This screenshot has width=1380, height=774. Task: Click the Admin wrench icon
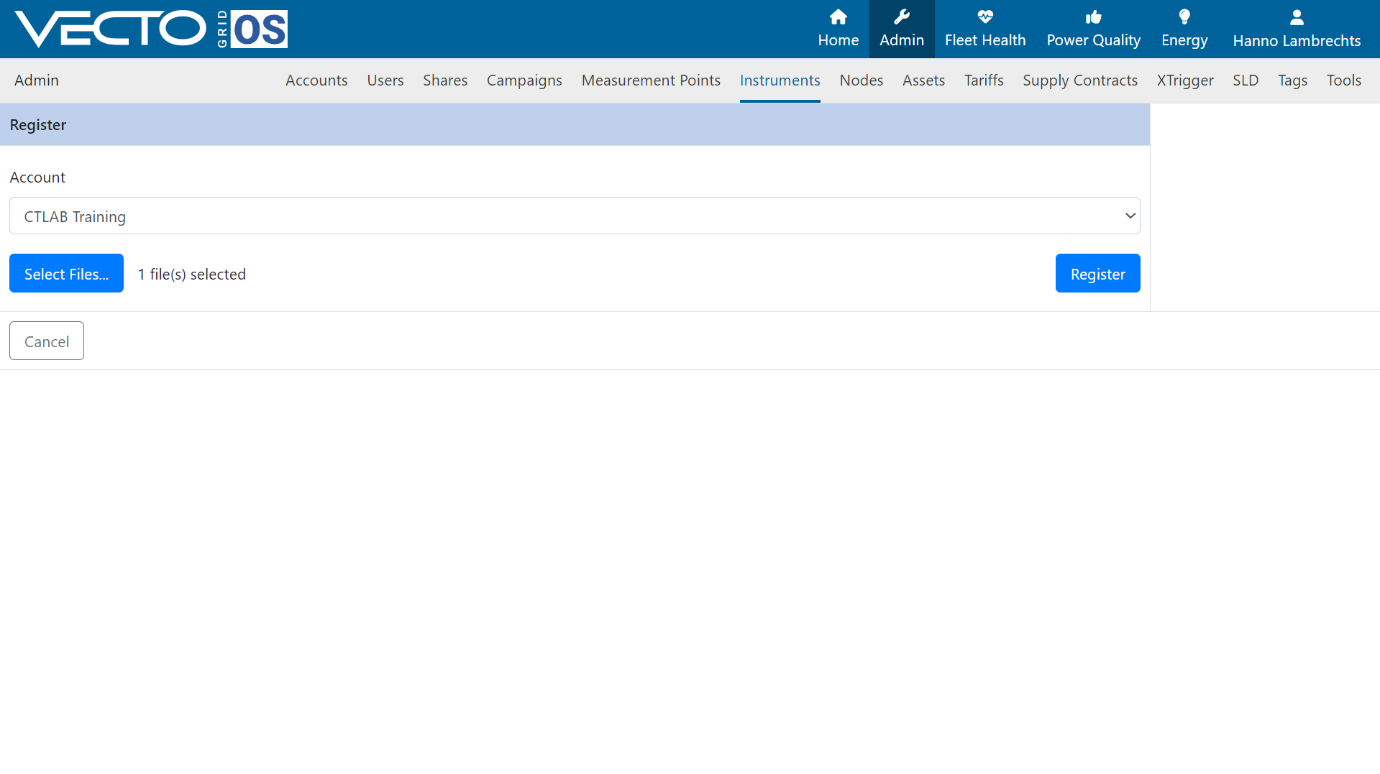(901, 17)
